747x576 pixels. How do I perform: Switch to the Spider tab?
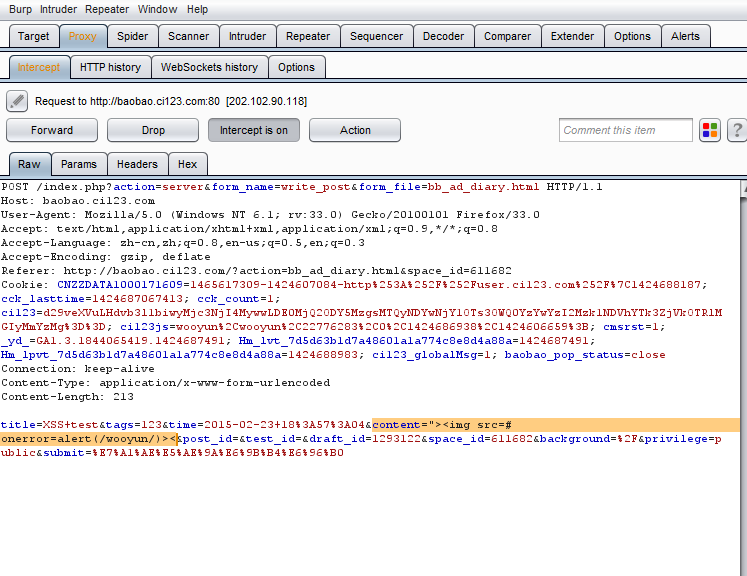(x=132, y=36)
